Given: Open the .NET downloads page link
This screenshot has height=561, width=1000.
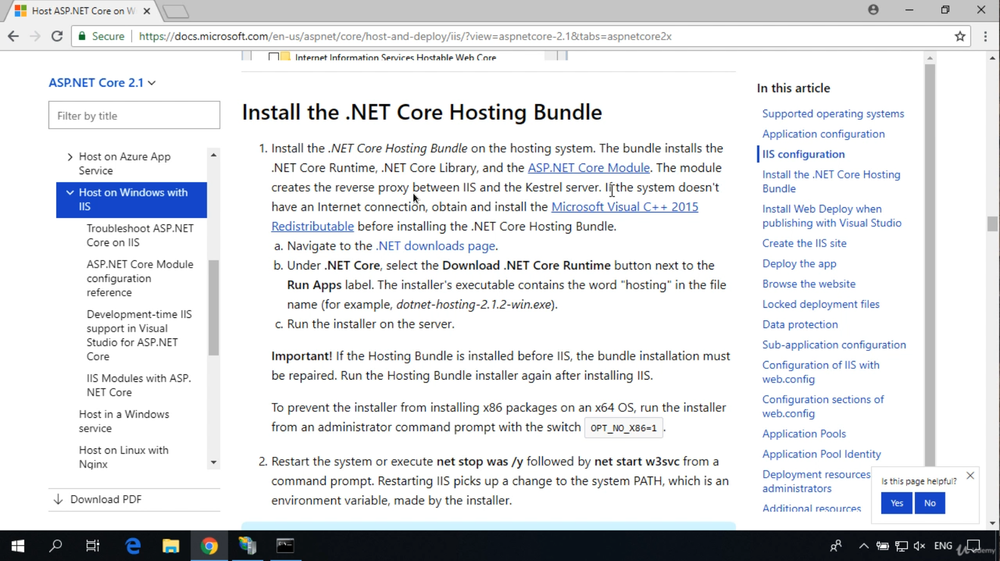Looking at the screenshot, I should [436, 246].
